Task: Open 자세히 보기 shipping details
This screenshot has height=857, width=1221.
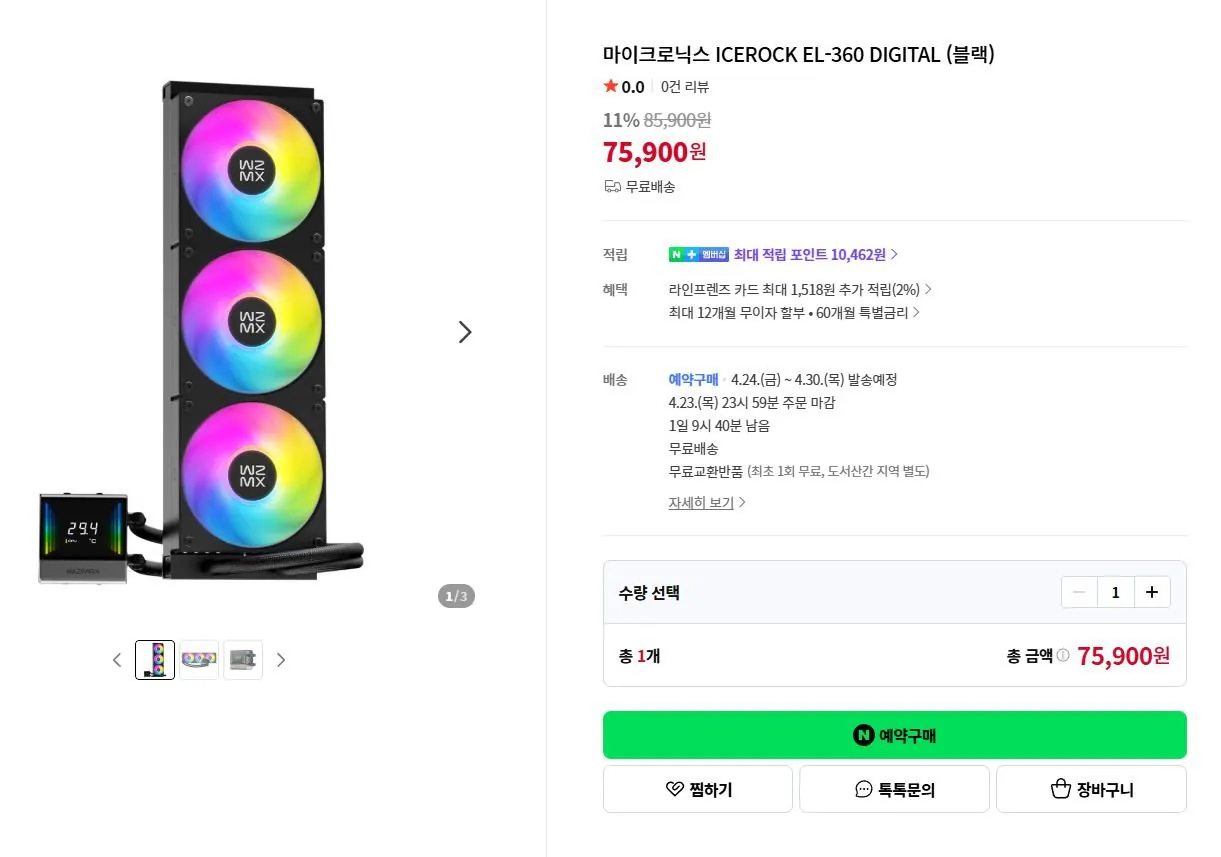Action: pos(700,502)
